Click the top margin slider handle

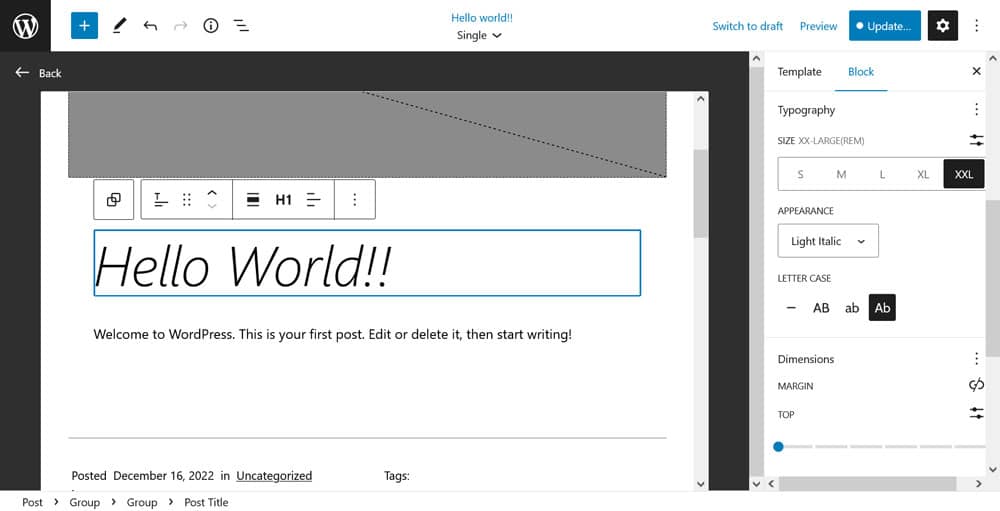pyautogui.click(x=778, y=446)
